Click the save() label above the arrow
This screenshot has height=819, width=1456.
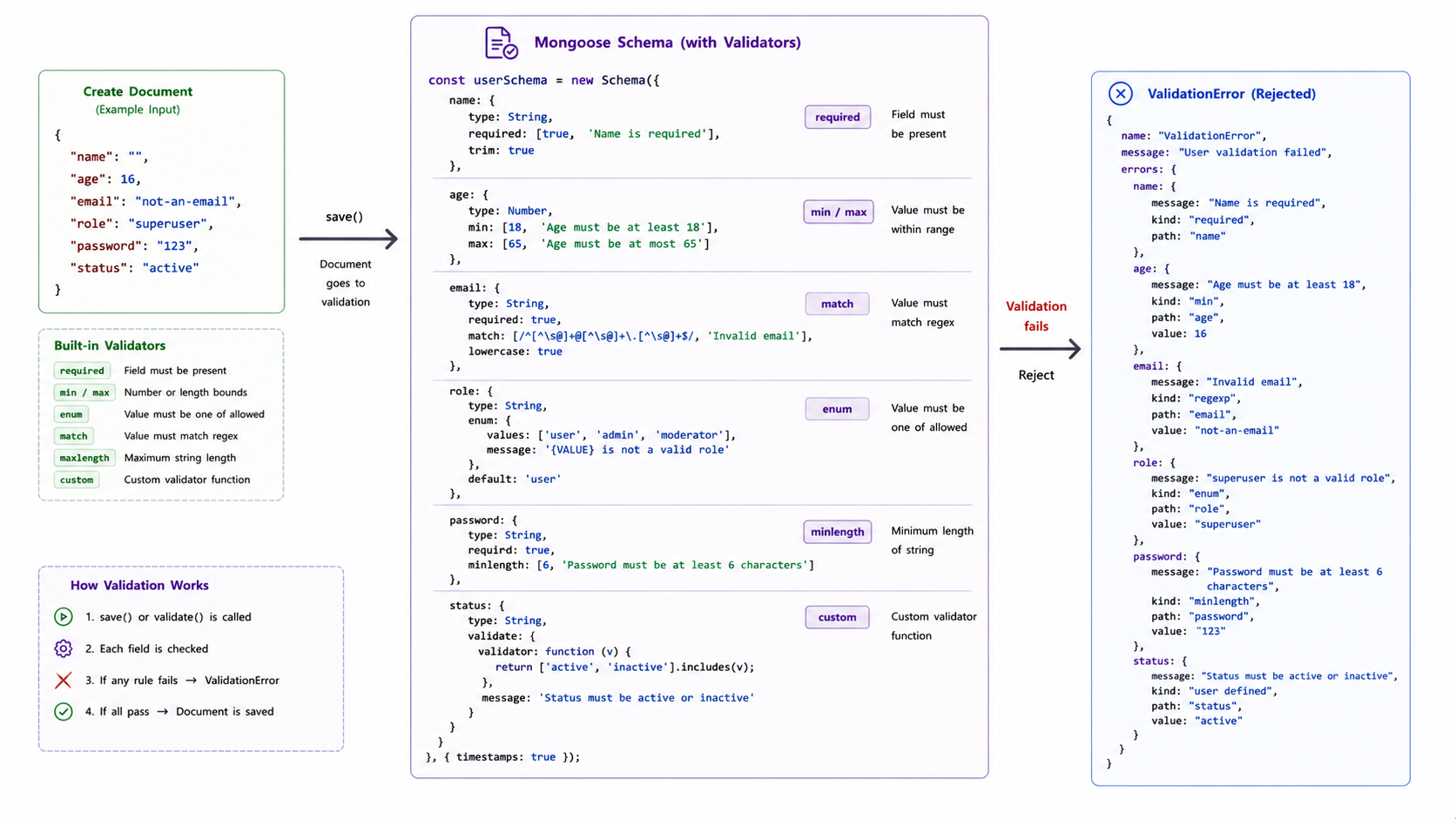coord(344,217)
